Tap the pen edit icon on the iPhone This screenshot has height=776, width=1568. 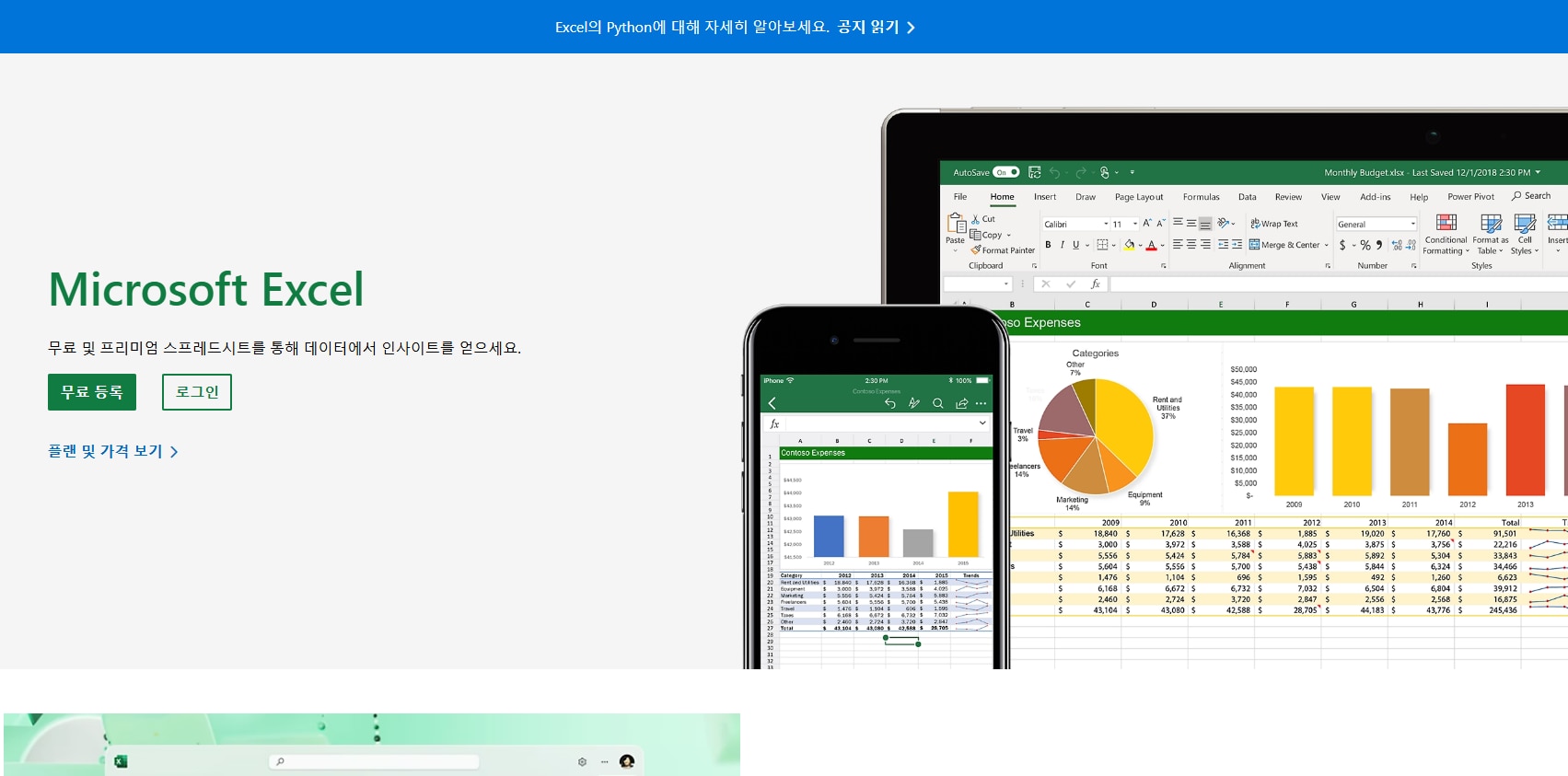(x=913, y=403)
